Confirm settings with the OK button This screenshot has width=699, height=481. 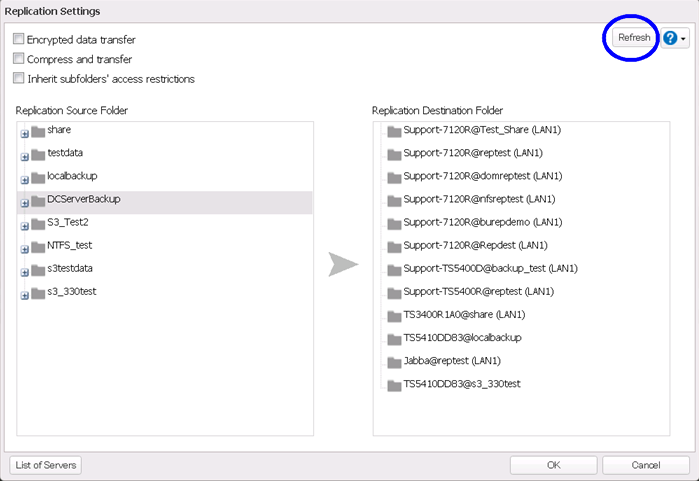click(x=553, y=465)
